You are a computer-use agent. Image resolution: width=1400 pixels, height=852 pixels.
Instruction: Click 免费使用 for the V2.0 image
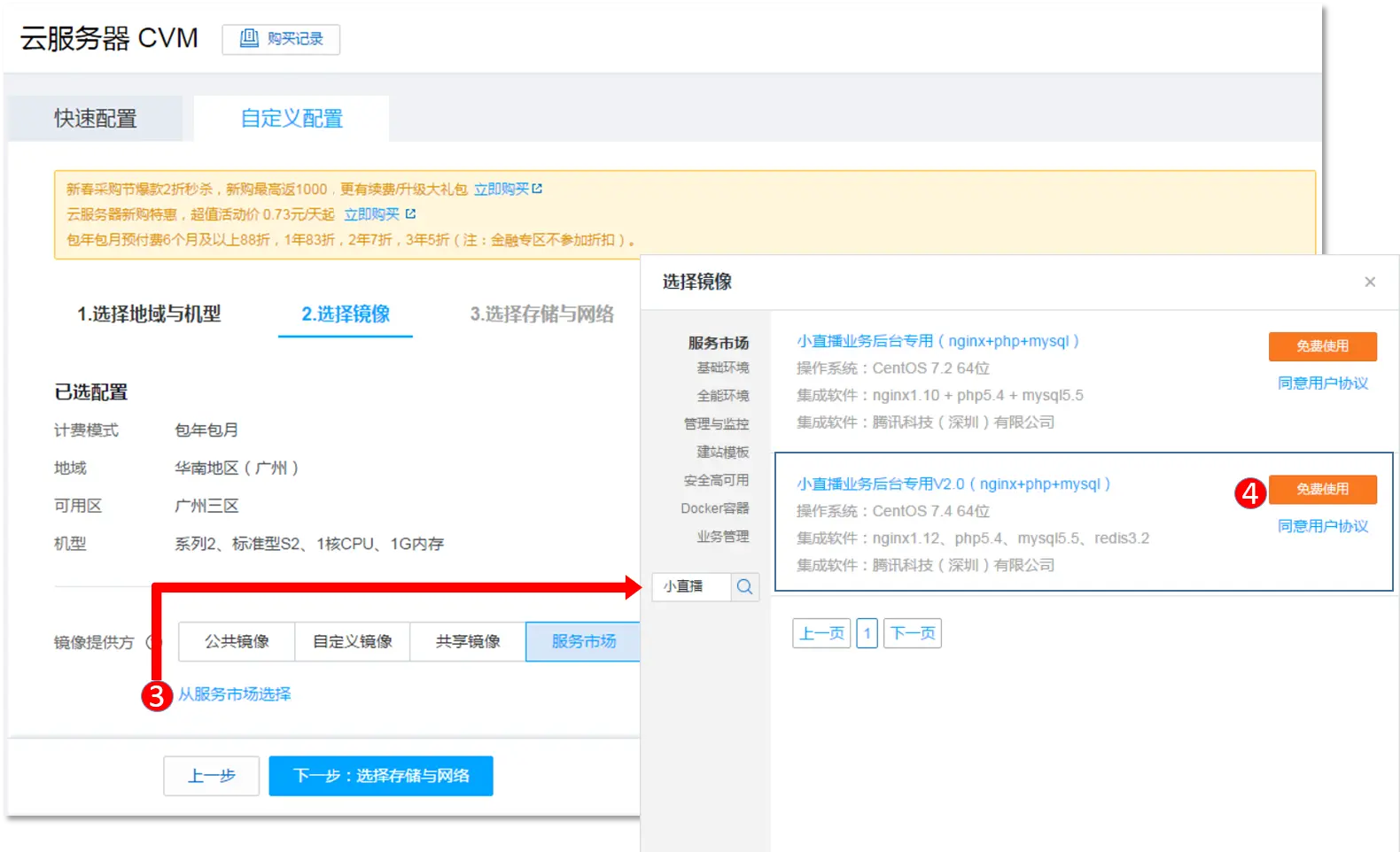[1323, 489]
